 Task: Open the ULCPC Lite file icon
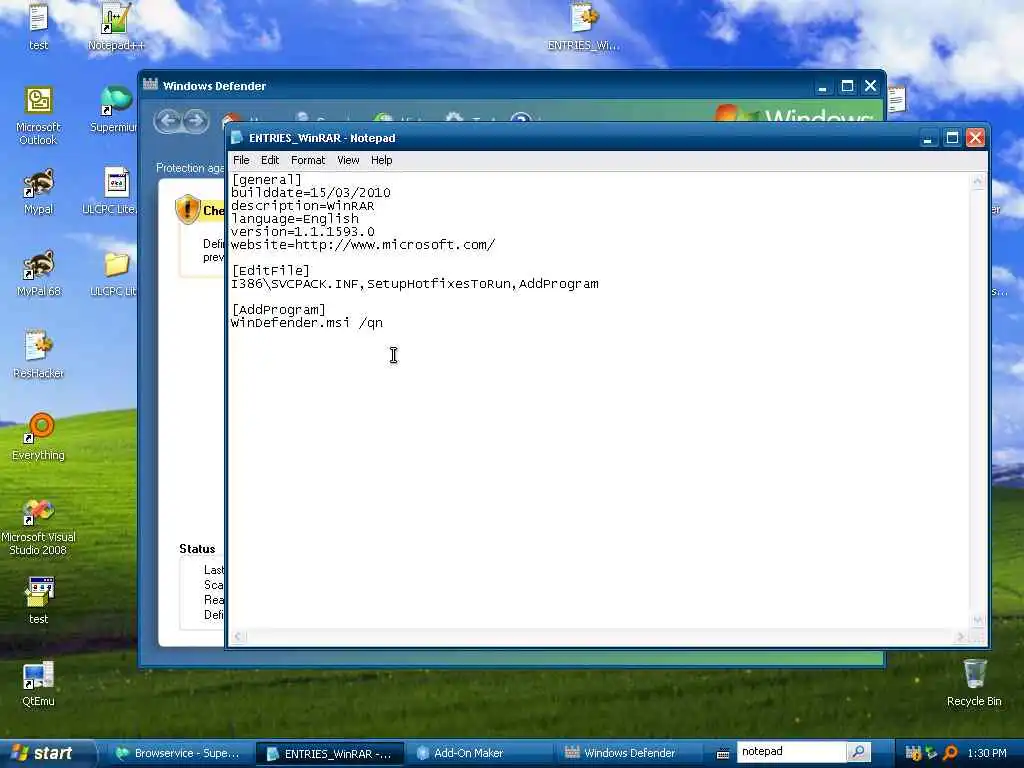tap(112, 191)
